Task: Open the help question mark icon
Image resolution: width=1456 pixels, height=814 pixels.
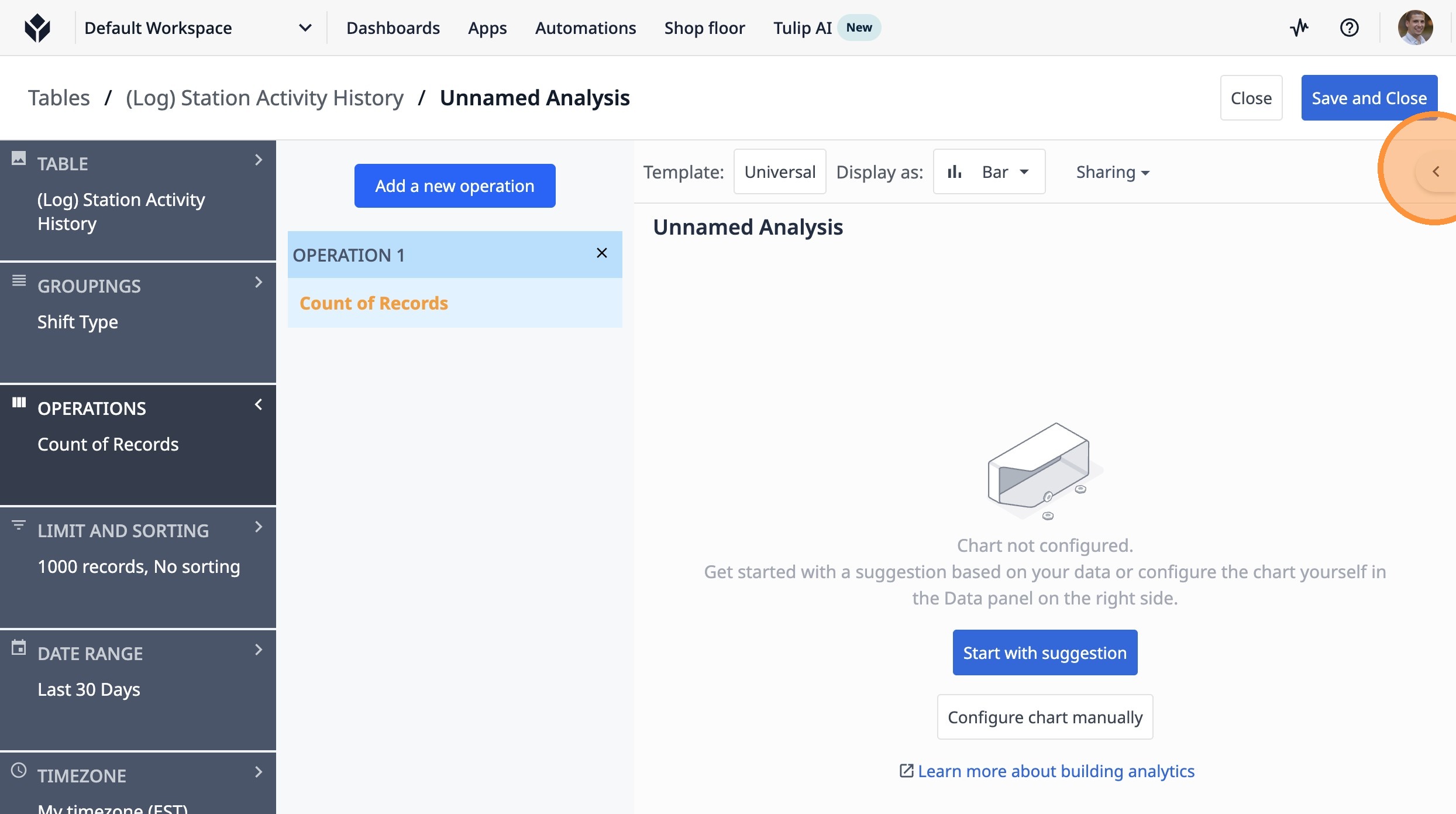Action: [x=1349, y=28]
